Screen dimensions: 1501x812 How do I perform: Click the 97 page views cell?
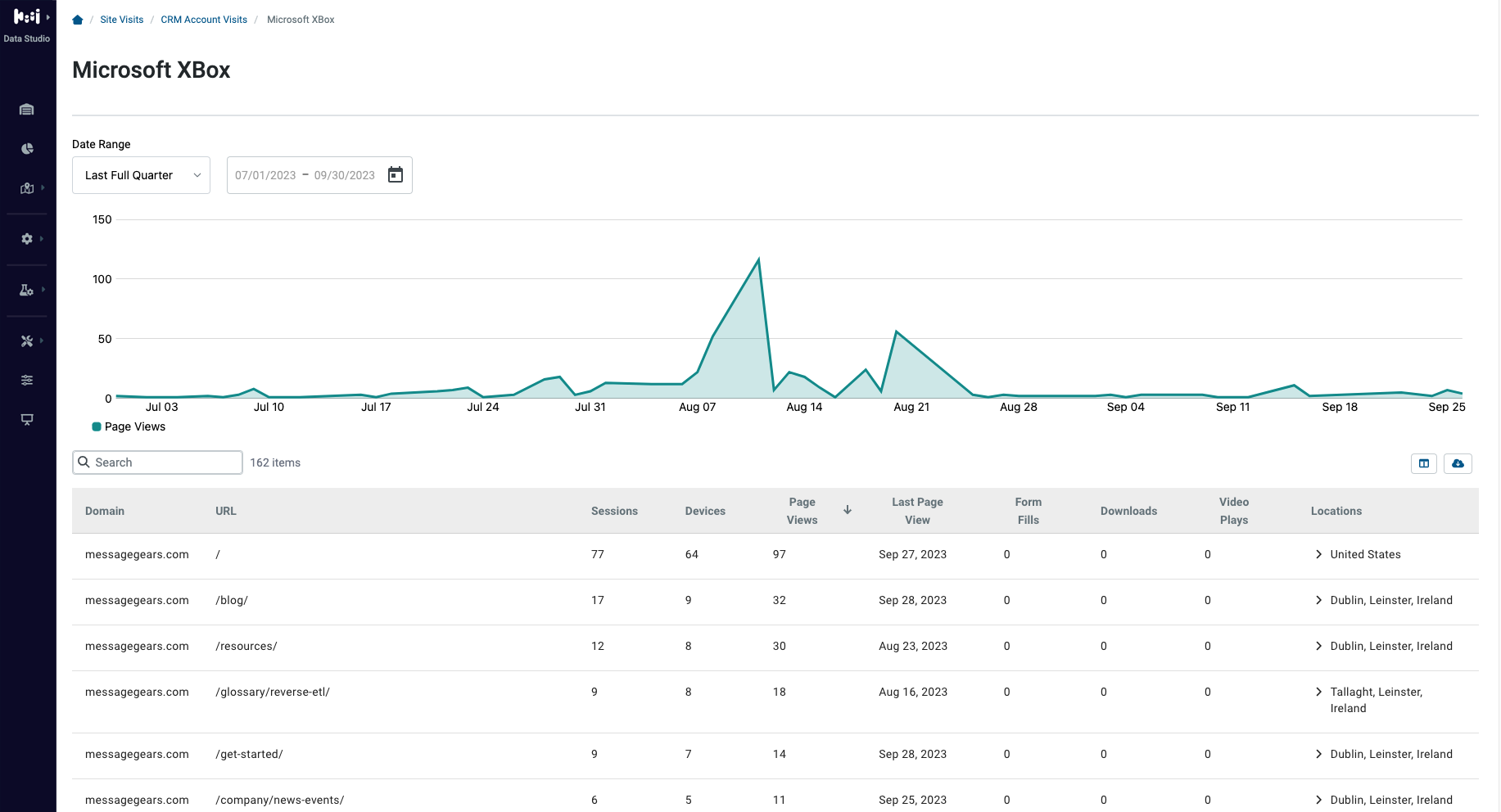[x=780, y=554]
